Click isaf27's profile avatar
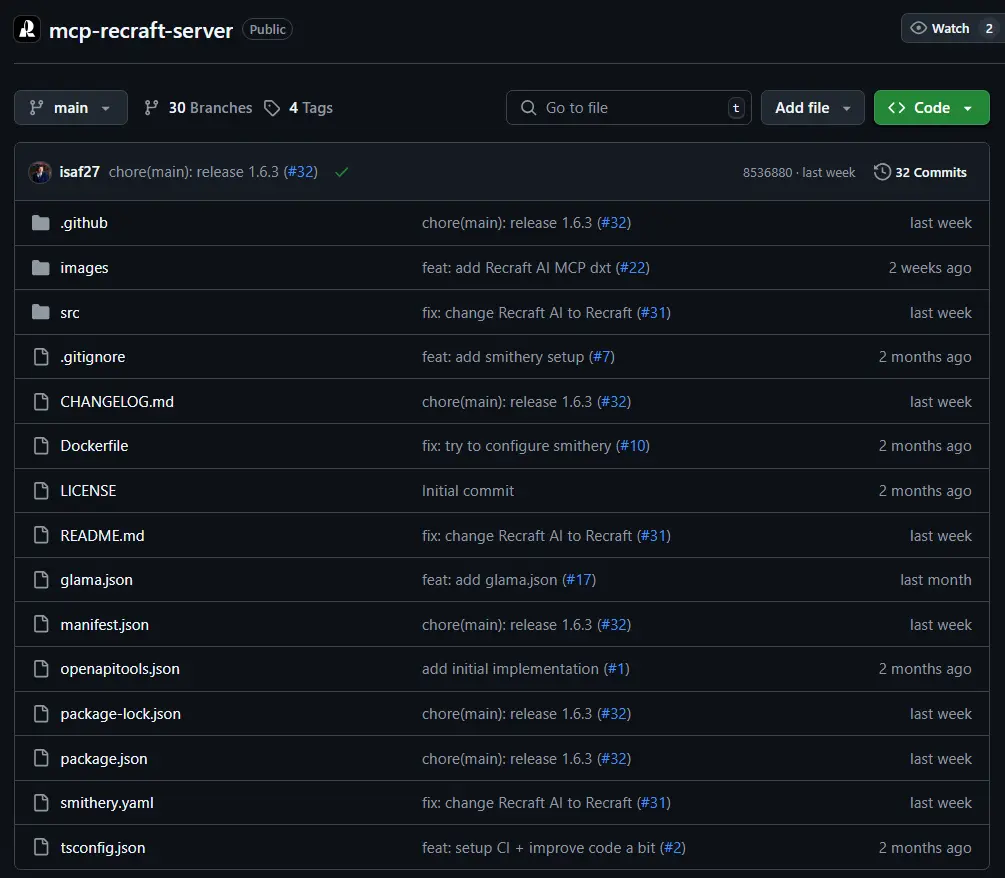 [40, 172]
